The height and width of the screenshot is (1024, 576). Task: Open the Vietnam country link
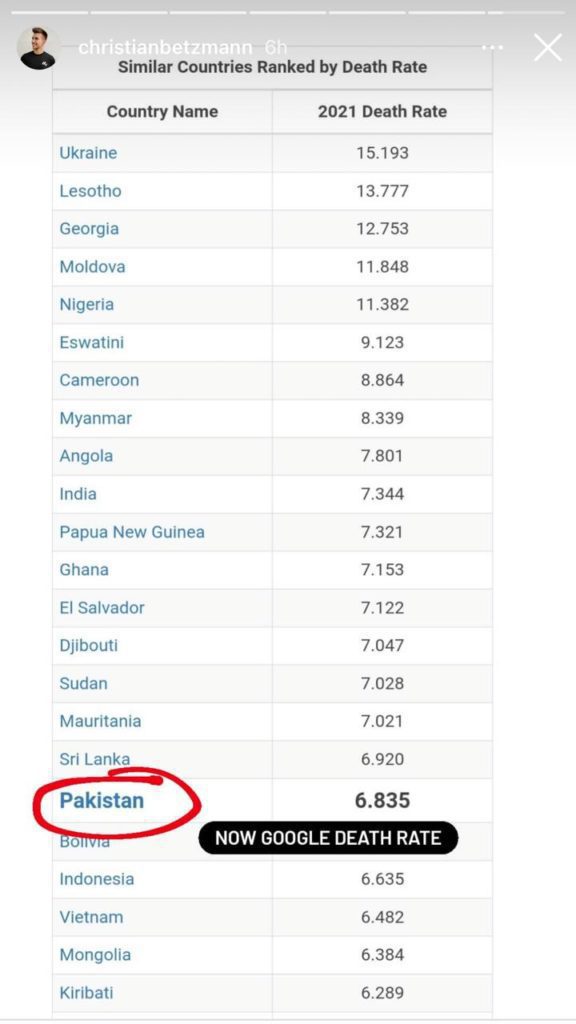[x=91, y=917]
